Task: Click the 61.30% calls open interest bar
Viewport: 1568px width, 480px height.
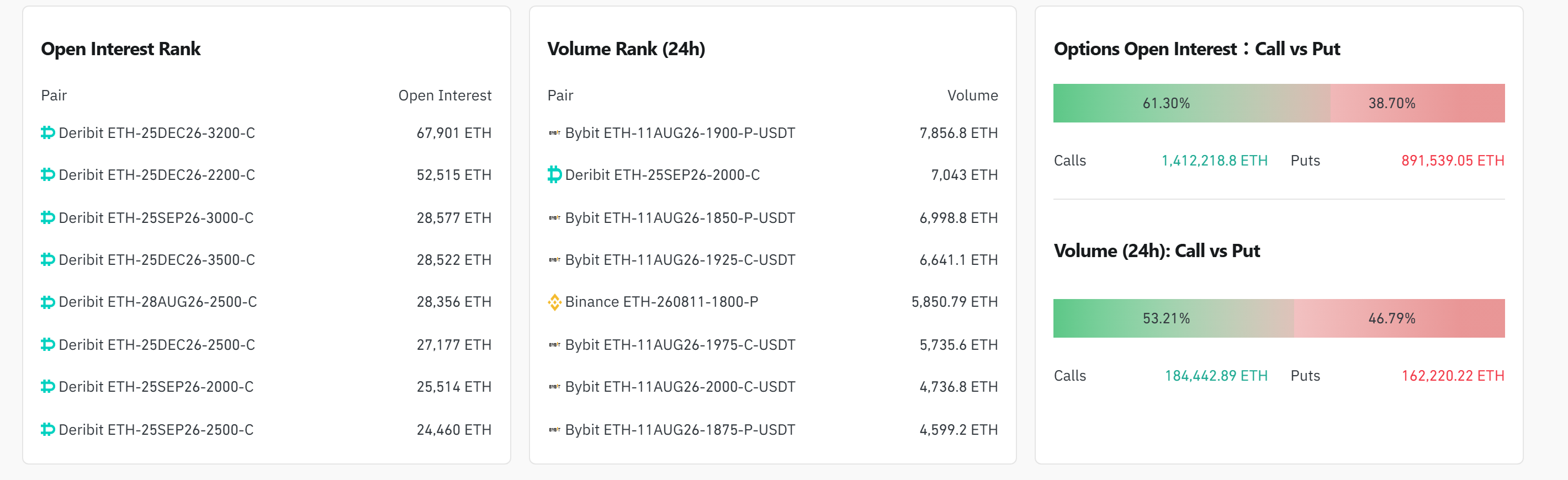Action: tap(1191, 103)
